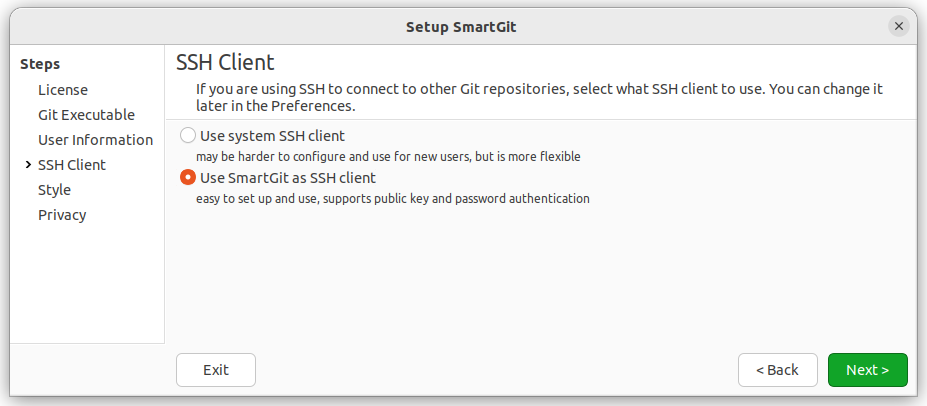The height and width of the screenshot is (406, 927).
Task: Go to the License step
Action: 63,90
